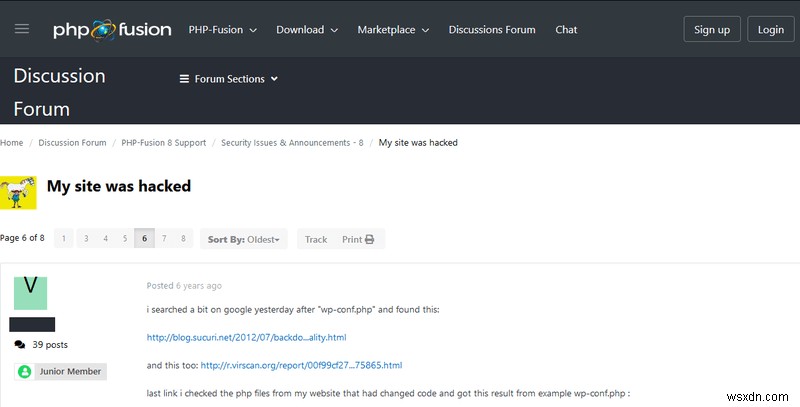800x407 pixels.
Task: Click the poster's V avatar
Action: pos(30,291)
